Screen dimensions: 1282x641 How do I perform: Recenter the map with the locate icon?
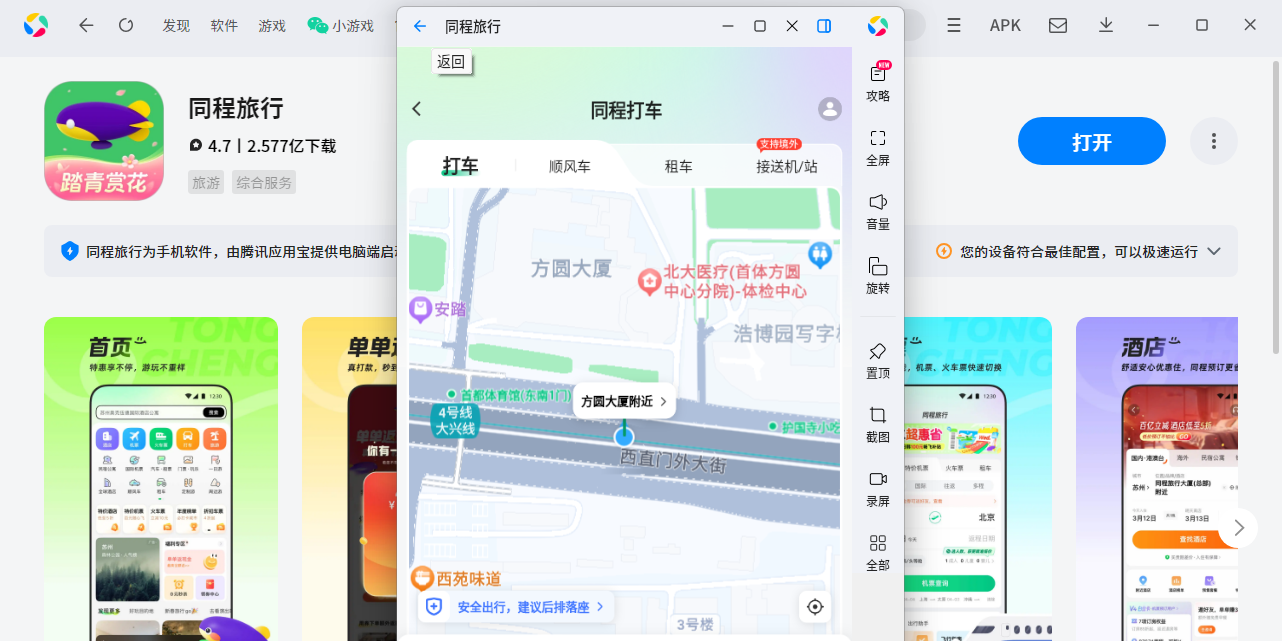point(814,606)
